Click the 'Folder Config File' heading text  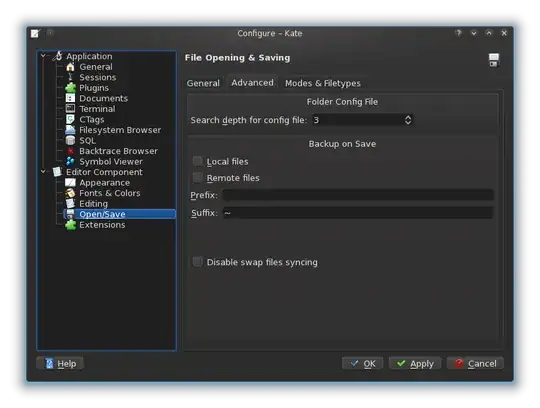click(342, 102)
